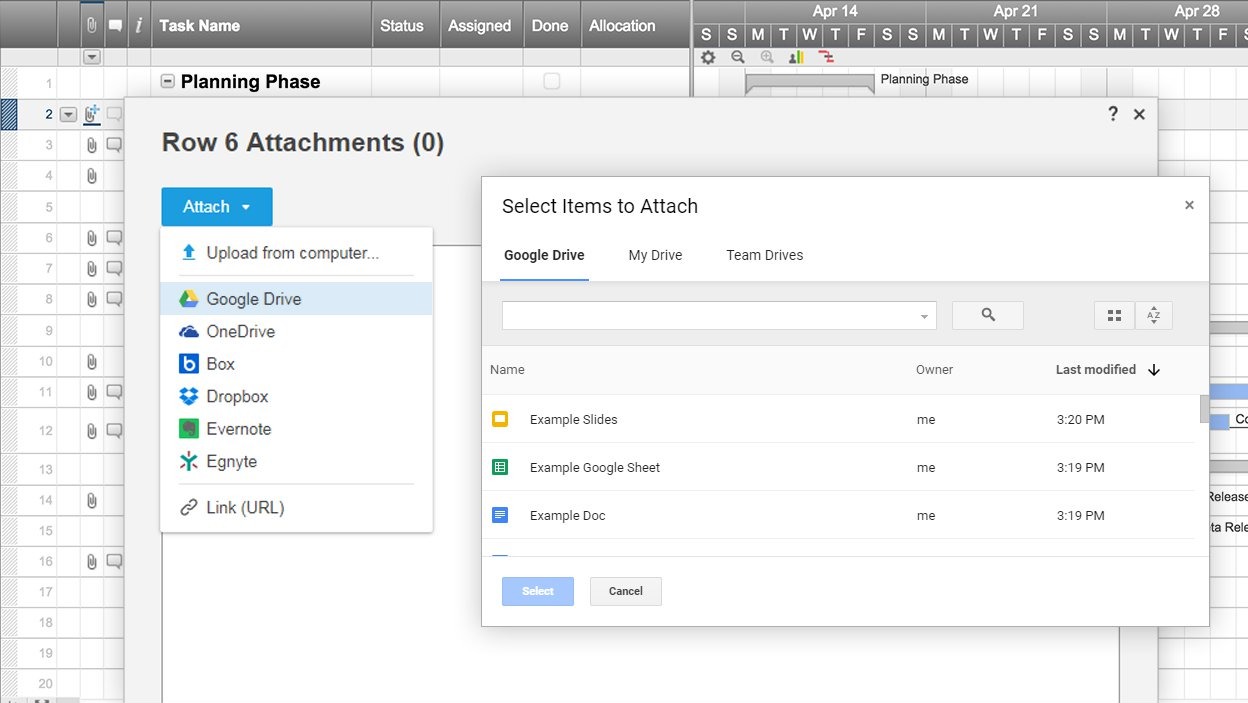Screen dimensions: 1248x703
Task: Sort files by Last modified column header
Action: coord(1096,370)
